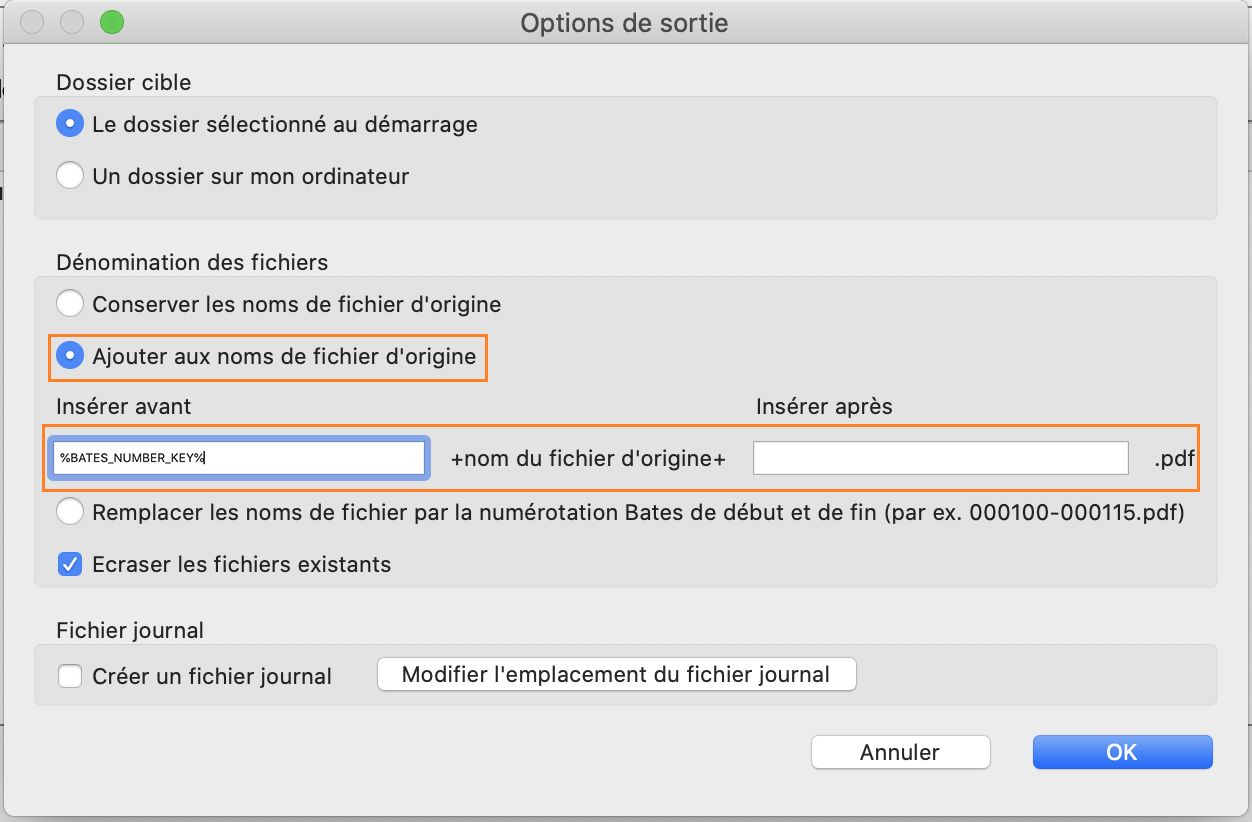Click inside the "Insérer avant" text field
1252x822 pixels.
pos(238,457)
